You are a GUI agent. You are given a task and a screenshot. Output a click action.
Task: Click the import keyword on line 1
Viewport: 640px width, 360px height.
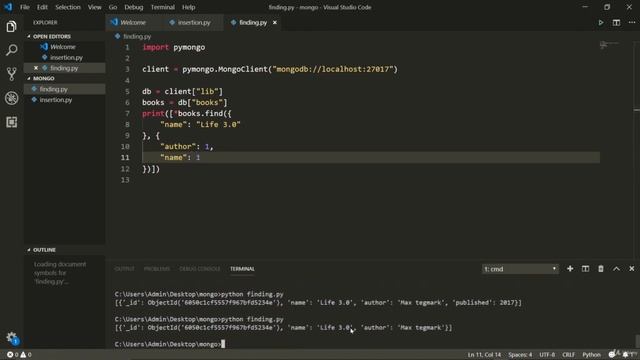point(156,47)
